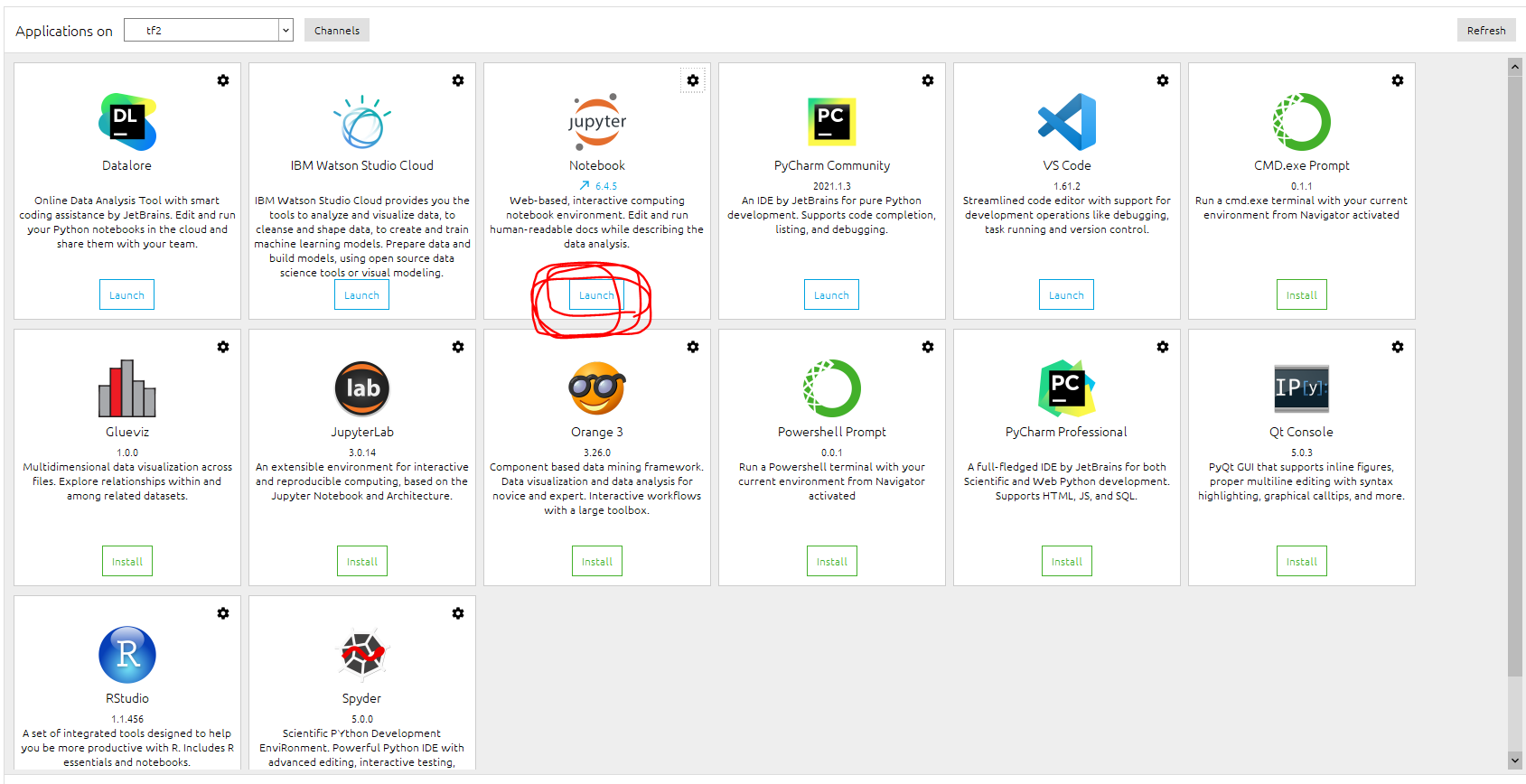Open the Glueviz gear options
The width and height of the screenshot is (1526, 784).
[x=223, y=347]
